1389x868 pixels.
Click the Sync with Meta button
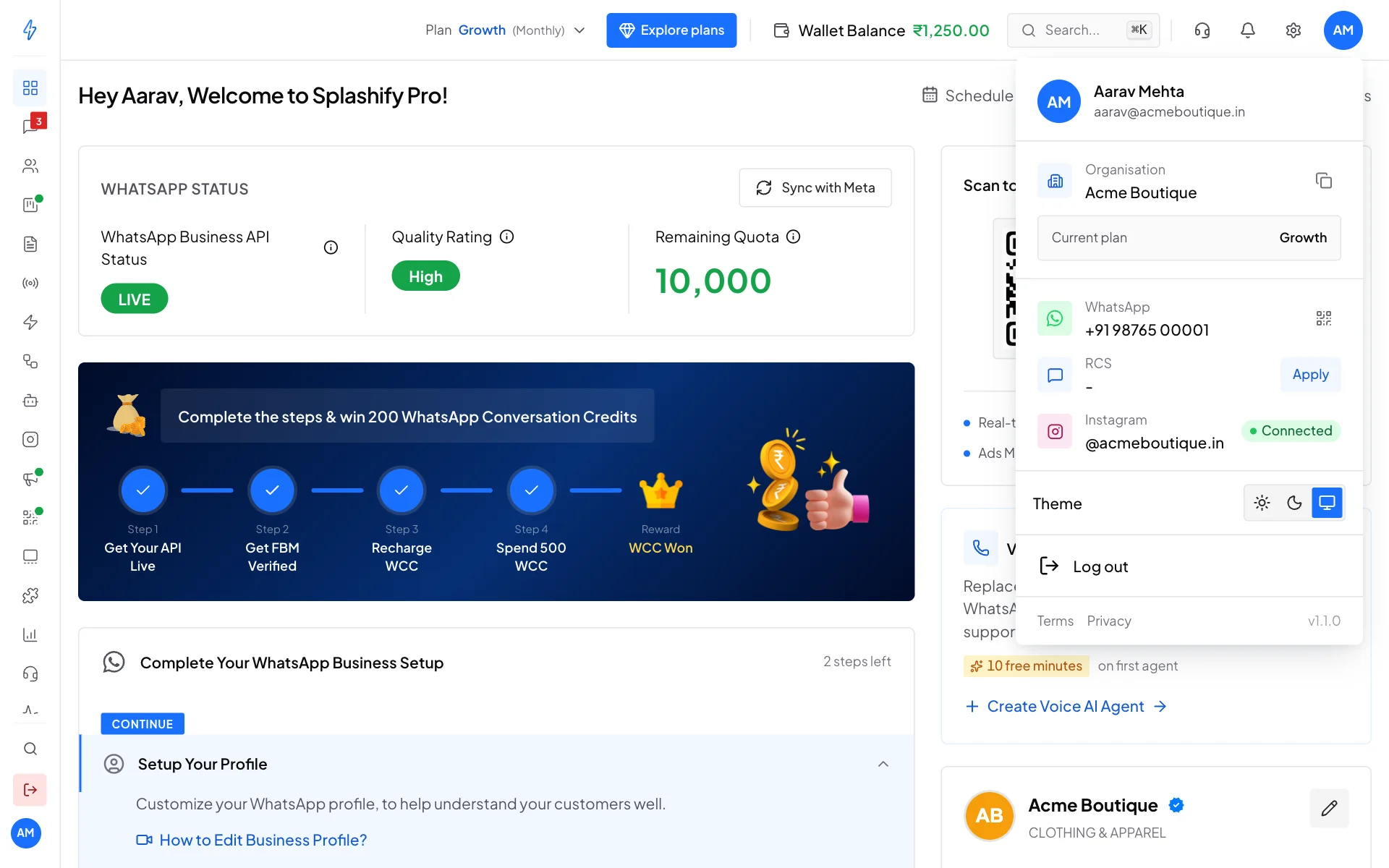point(815,188)
